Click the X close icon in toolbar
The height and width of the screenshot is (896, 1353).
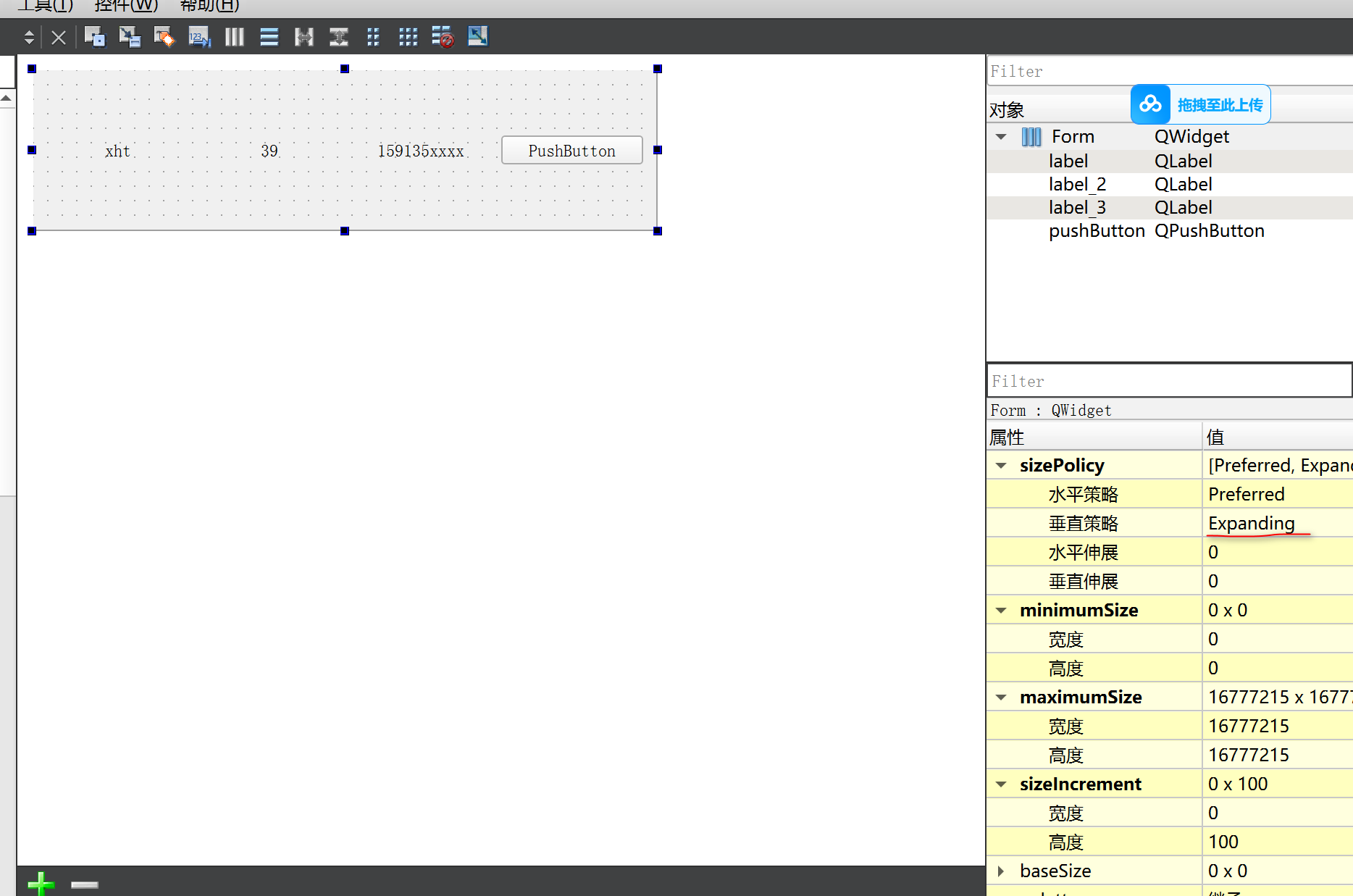[59, 37]
